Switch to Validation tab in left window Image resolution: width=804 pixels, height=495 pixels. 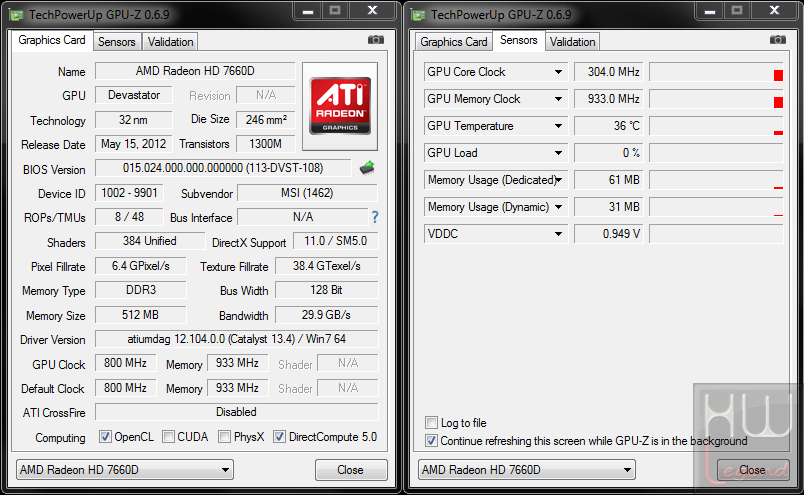click(170, 42)
